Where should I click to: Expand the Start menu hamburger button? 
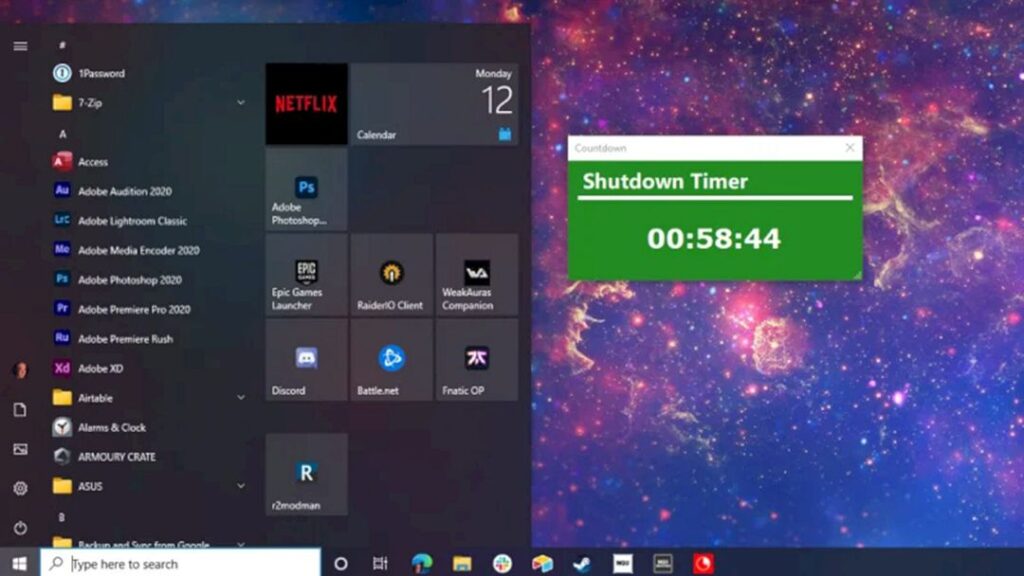(20, 46)
